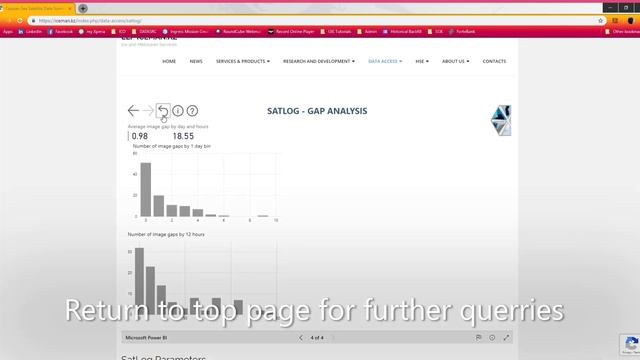
Task: Click the Microsoft Power BI label
Action: click(146, 338)
